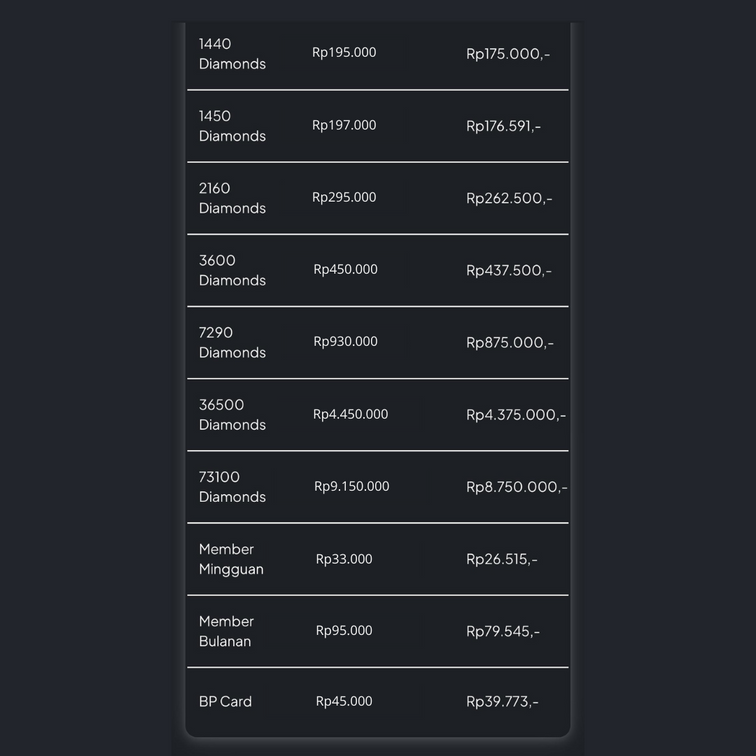Choose the 73100 Diamonds package
Screen dimensions: 756x756
232,486
